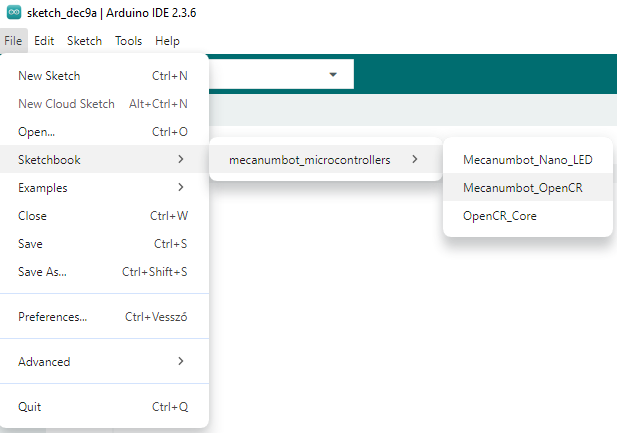The image size is (617, 433).
Task: Expand the Sketchbook submenu
Action: 104,159
